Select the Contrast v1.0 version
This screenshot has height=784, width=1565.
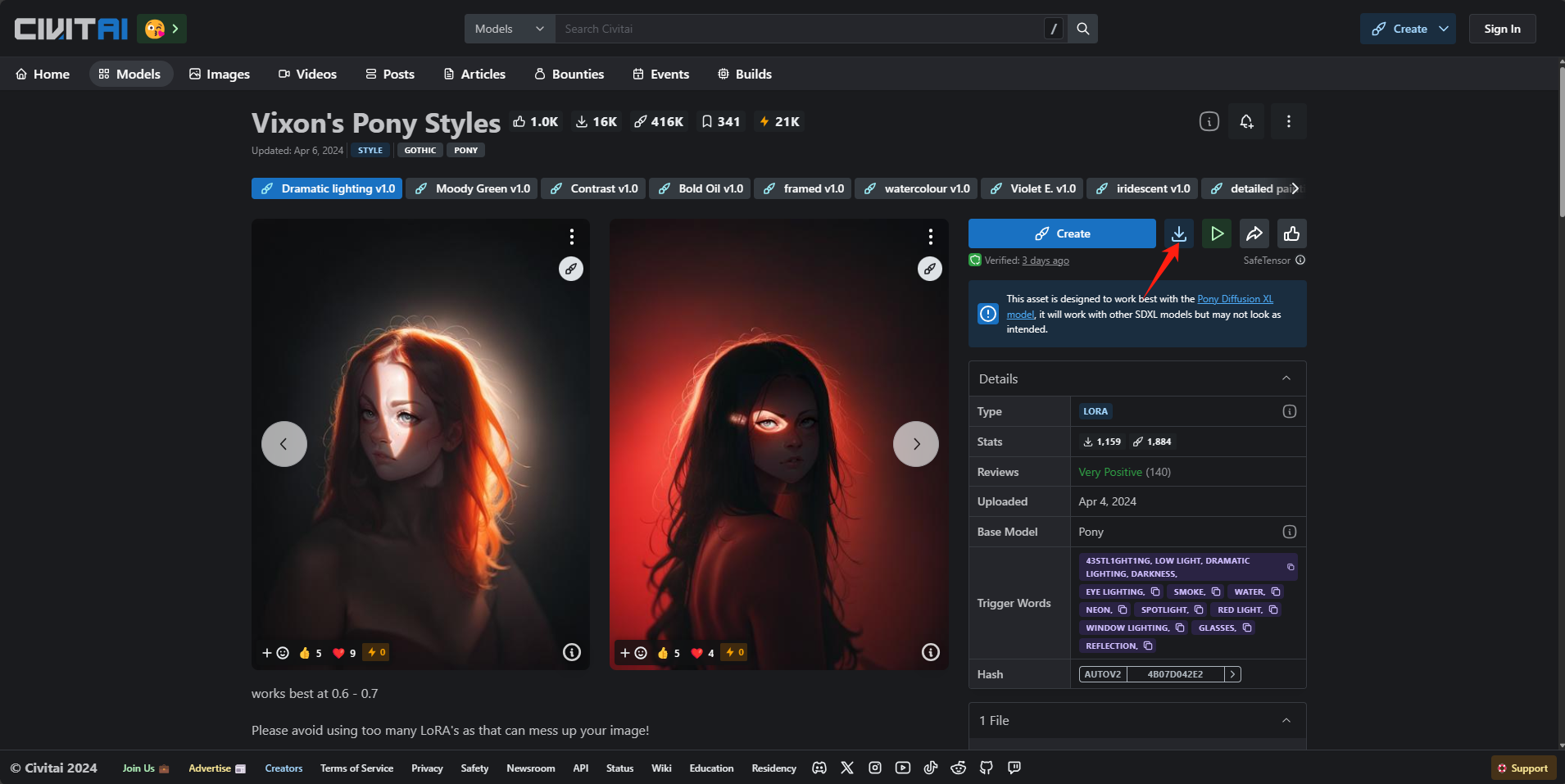pyautogui.click(x=593, y=188)
